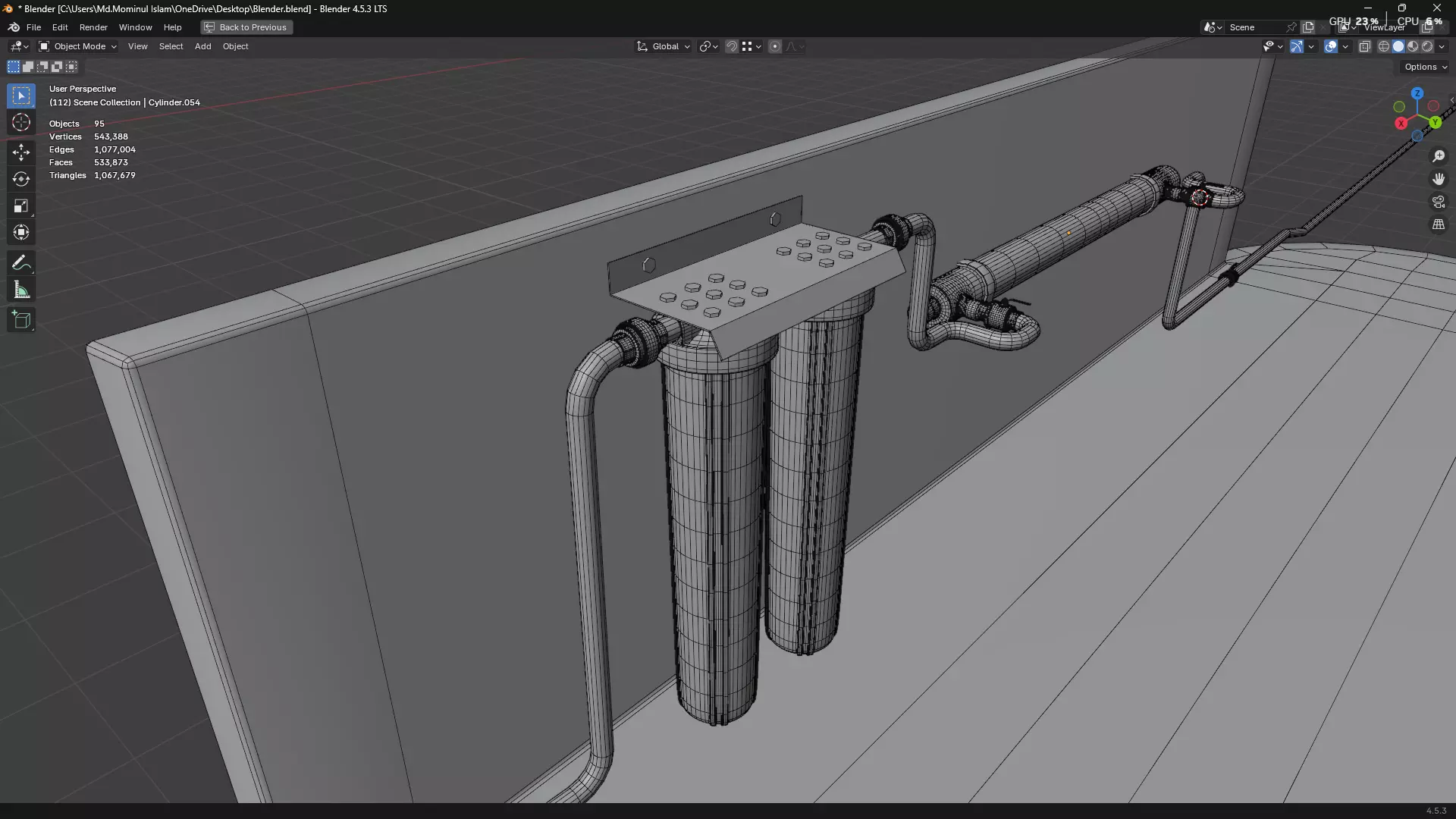Click the green Y axis on navigation gizmo
1456x819 pixels.
(x=1435, y=122)
